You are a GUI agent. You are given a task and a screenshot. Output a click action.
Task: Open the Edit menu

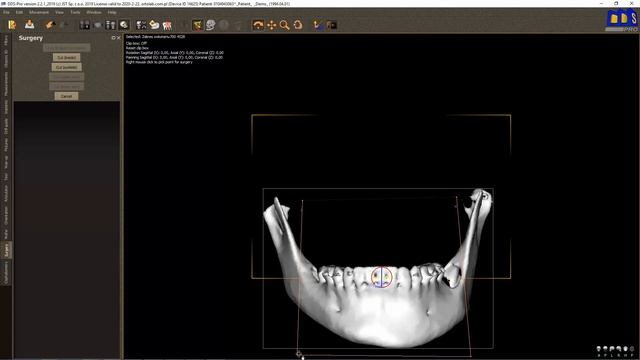coord(19,13)
